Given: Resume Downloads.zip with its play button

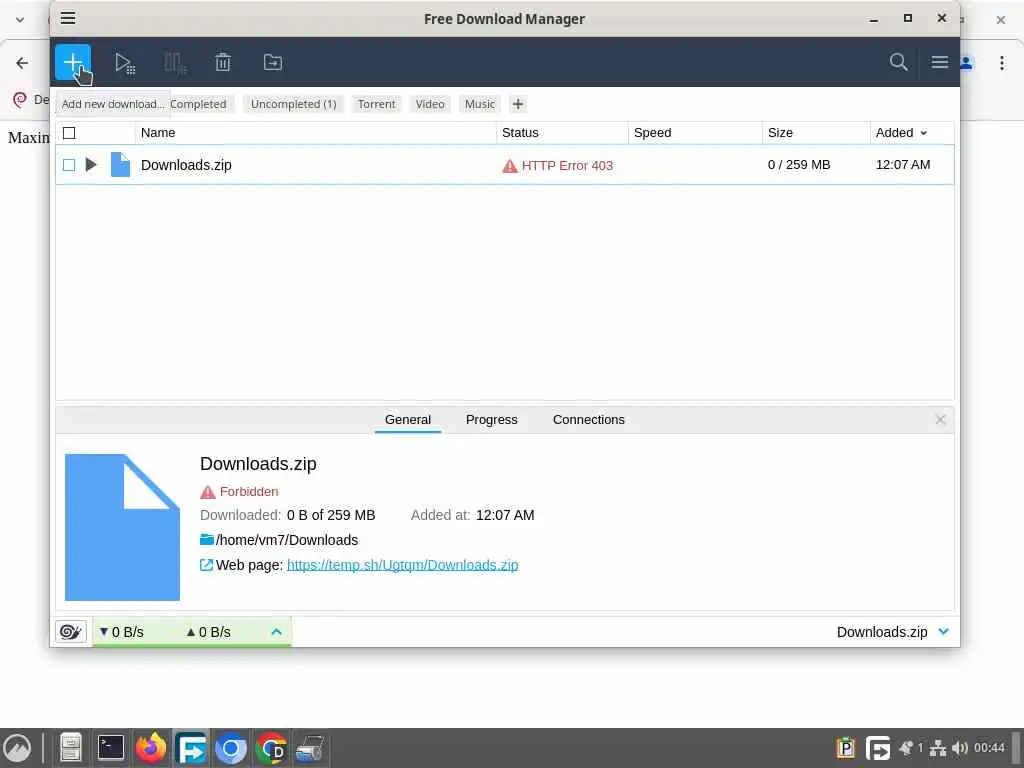Looking at the screenshot, I should tap(91, 165).
